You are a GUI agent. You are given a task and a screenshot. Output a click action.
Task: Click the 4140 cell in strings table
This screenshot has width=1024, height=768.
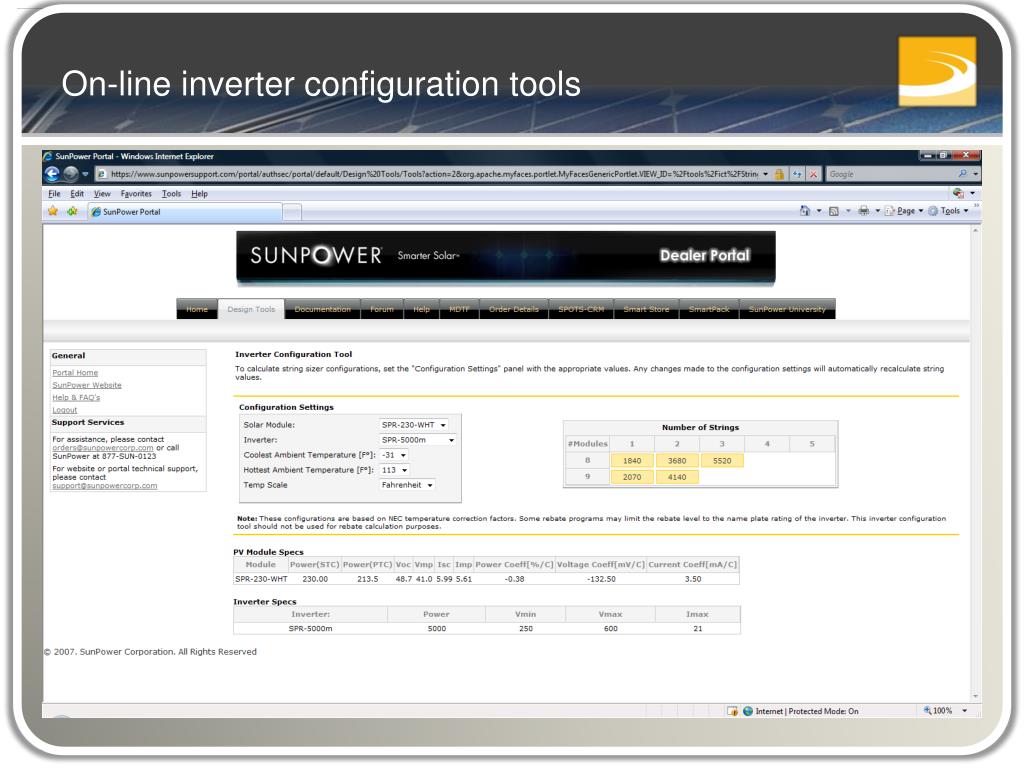(x=677, y=477)
